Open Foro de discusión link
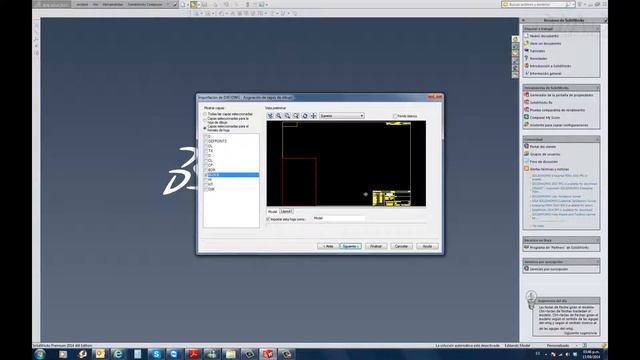 543,162
